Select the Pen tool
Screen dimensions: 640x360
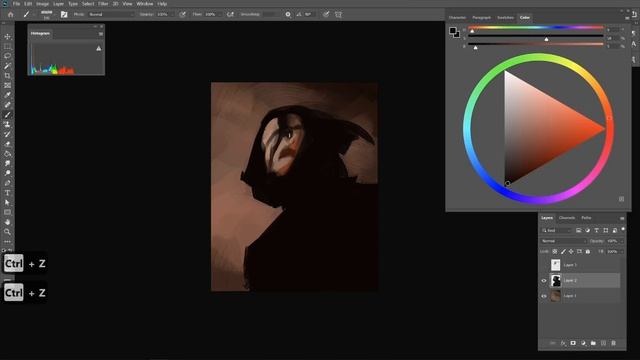[x=7, y=183]
